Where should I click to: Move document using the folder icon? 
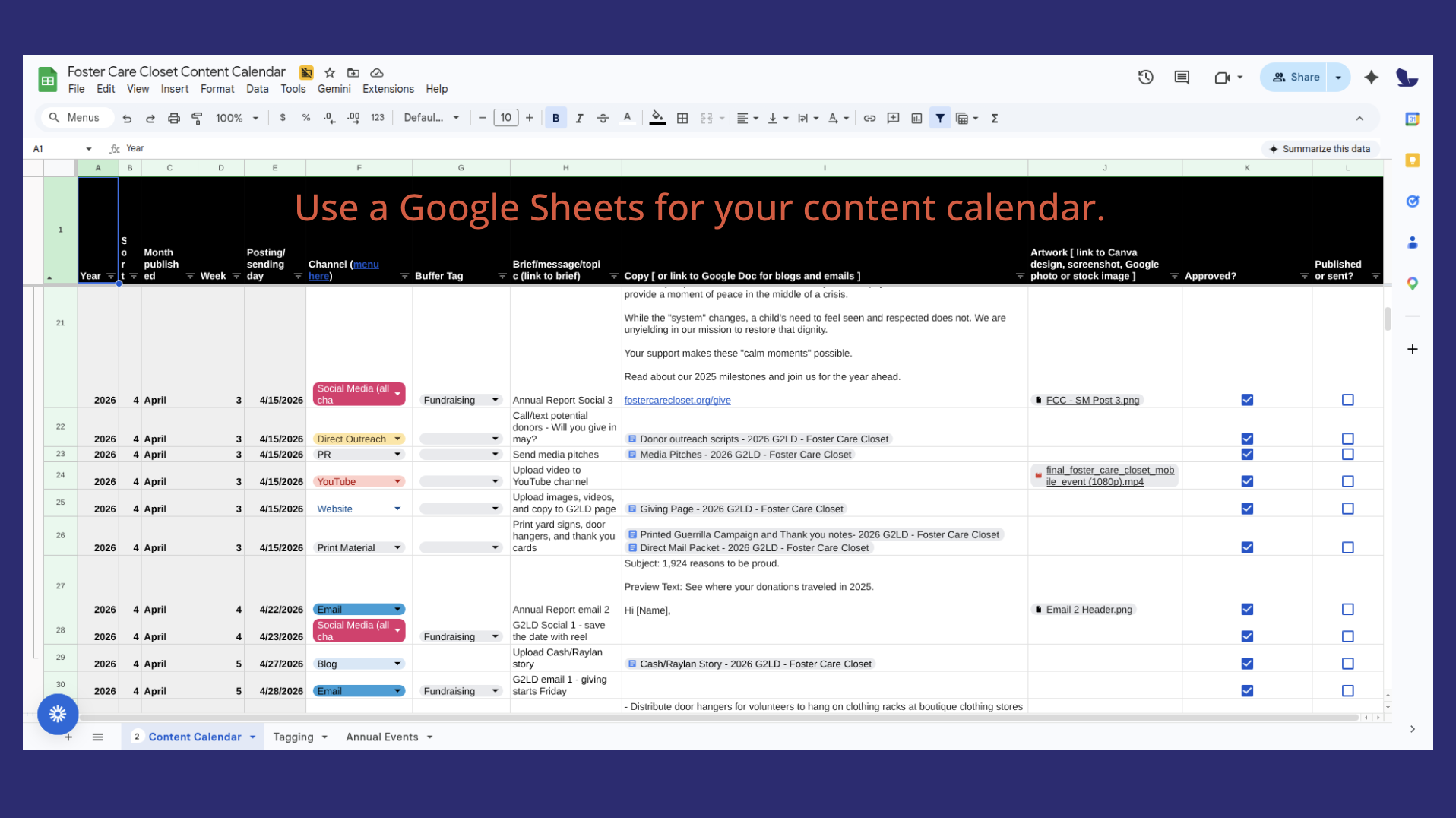click(353, 73)
